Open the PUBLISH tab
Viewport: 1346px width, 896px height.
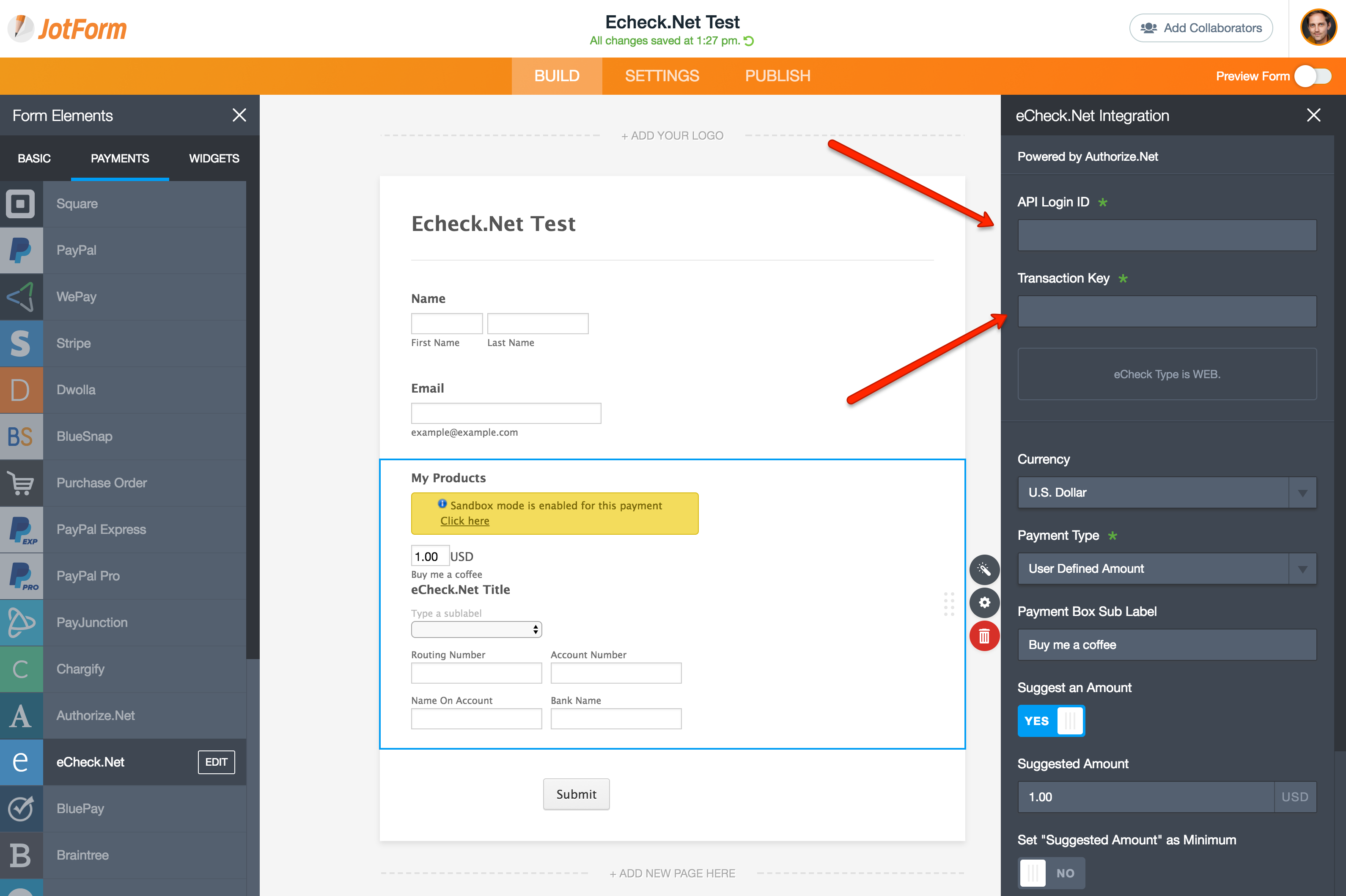click(777, 76)
